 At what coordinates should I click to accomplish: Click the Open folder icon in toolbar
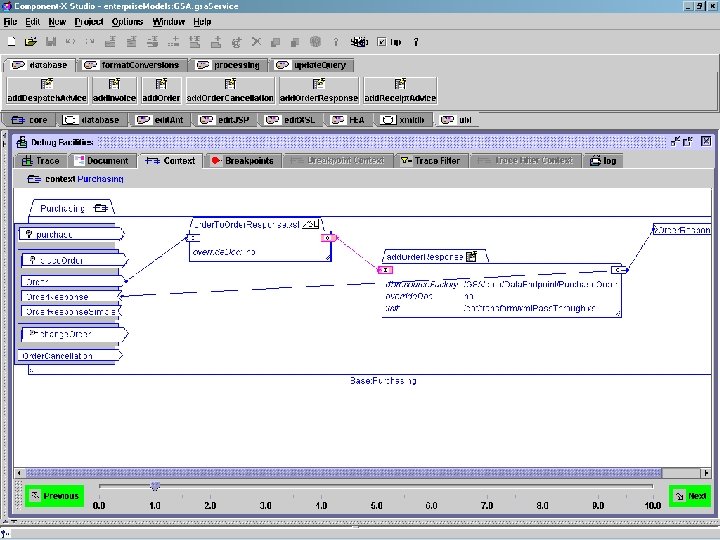coord(31,42)
